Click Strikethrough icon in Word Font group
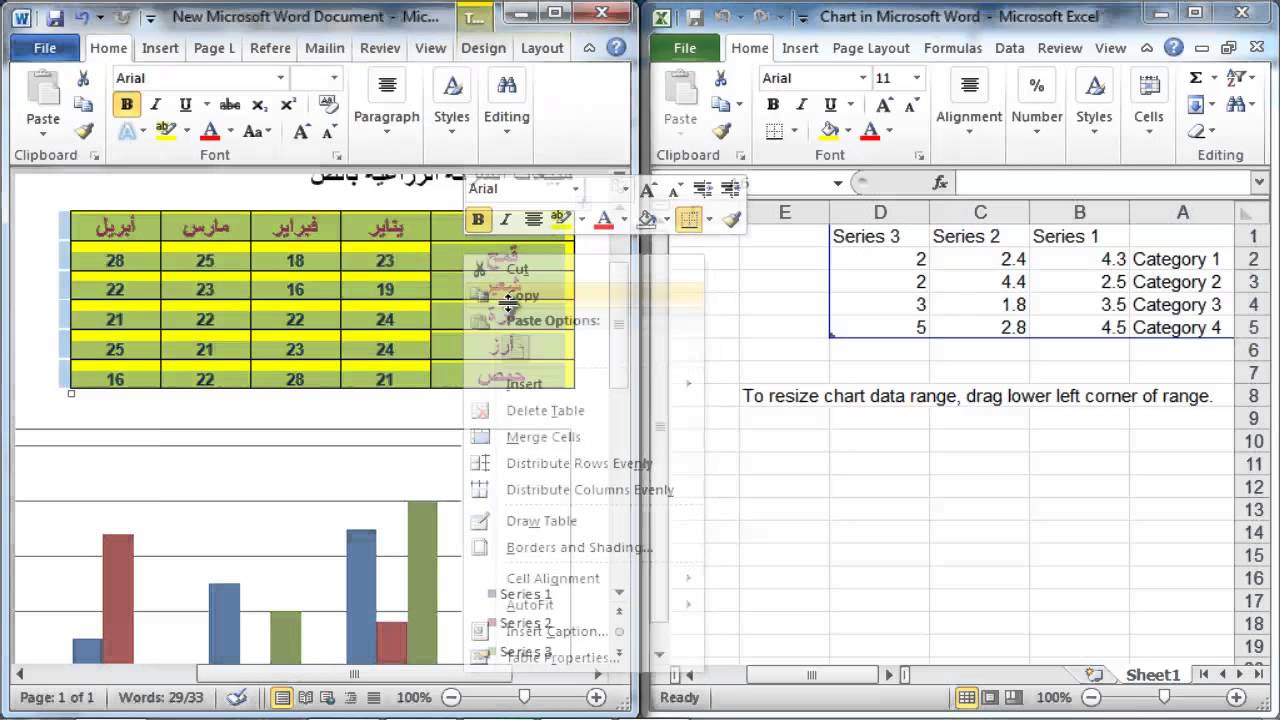 click(x=230, y=105)
